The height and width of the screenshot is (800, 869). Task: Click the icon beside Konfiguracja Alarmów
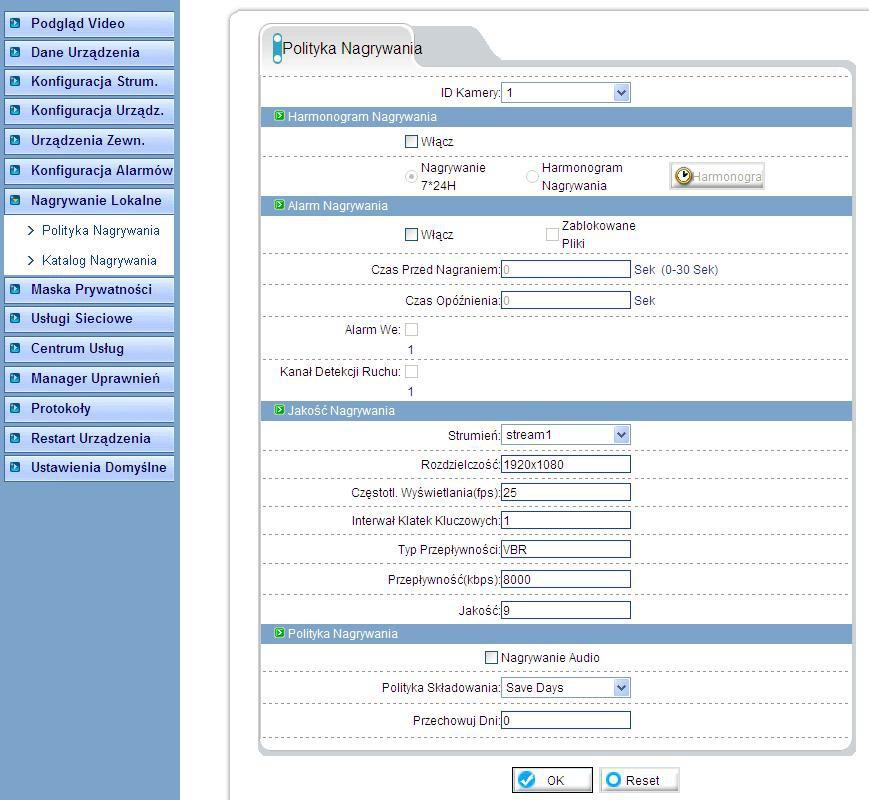click(15, 170)
